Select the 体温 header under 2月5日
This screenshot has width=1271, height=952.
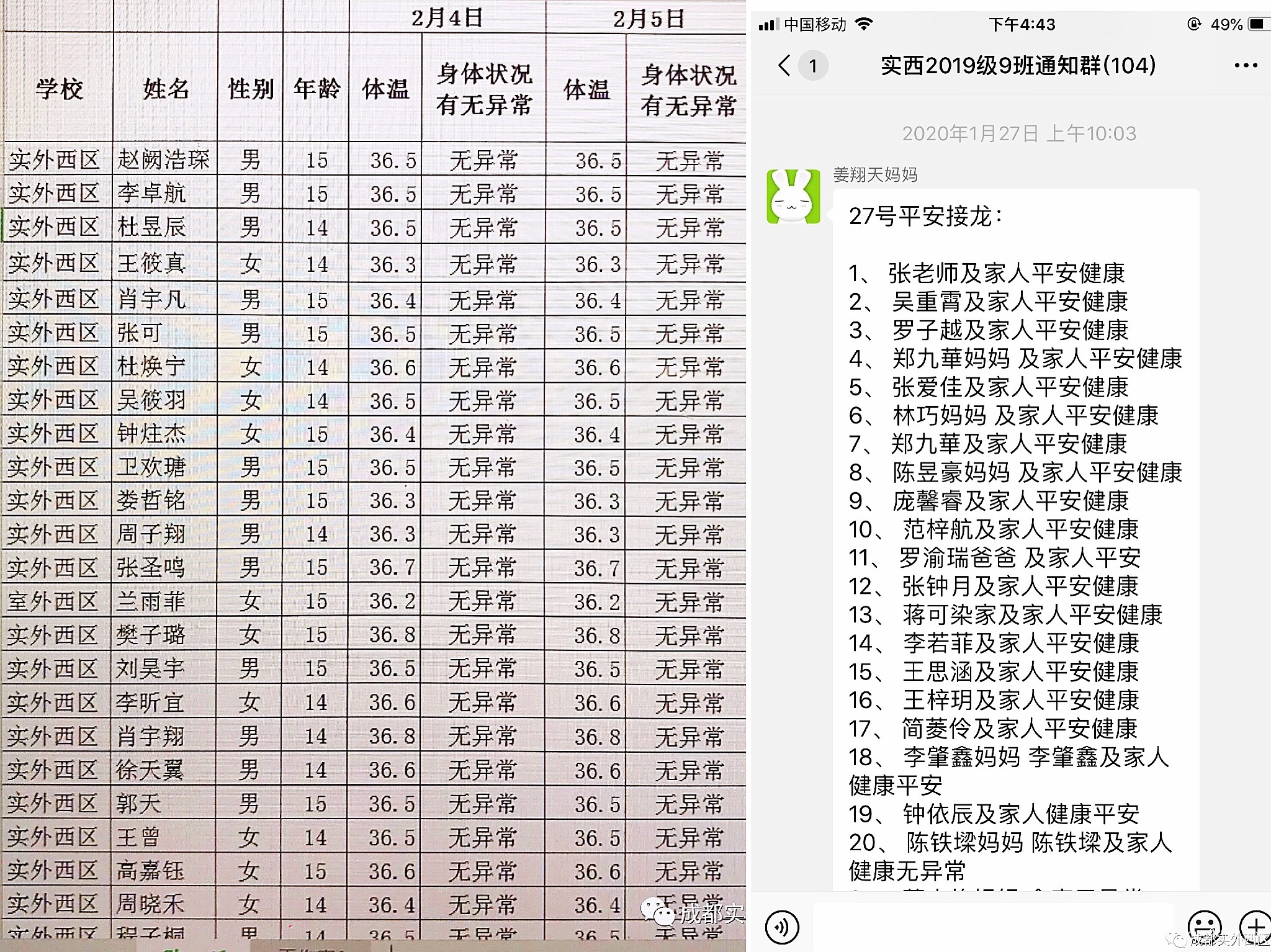[x=586, y=88]
